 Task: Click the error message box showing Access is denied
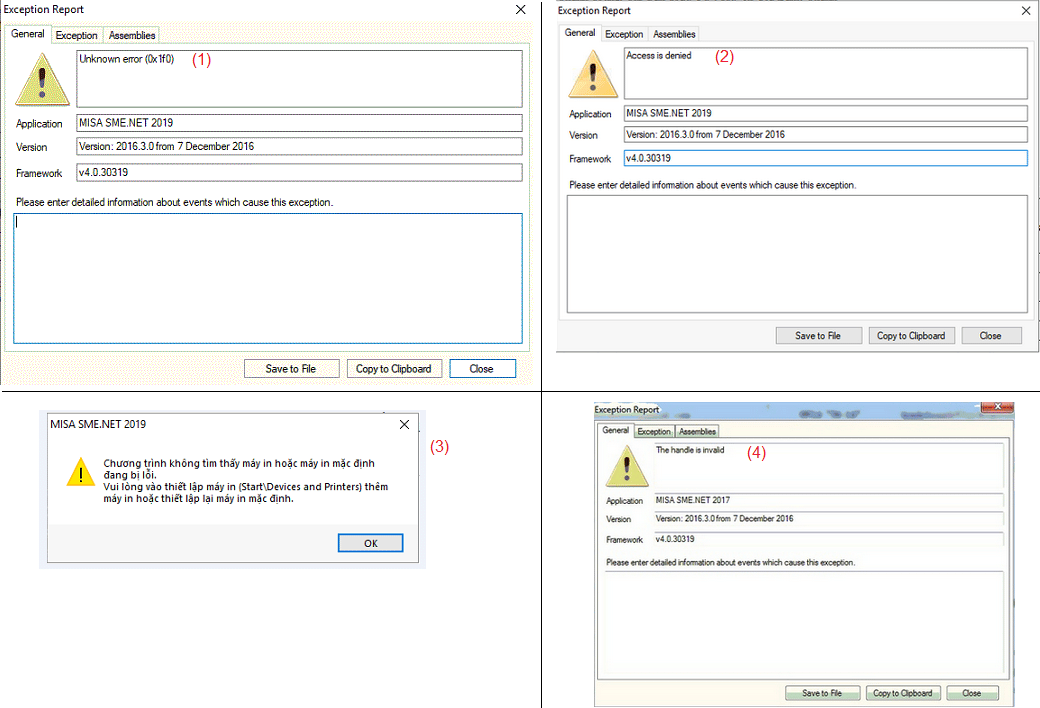coord(826,73)
